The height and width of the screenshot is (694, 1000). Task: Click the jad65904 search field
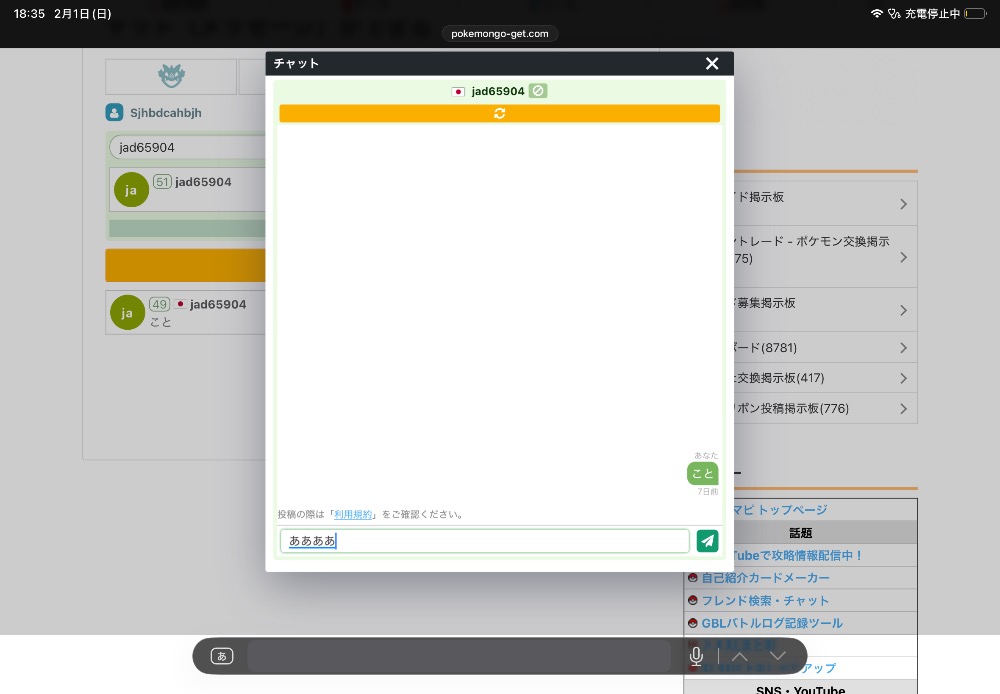click(185, 147)
